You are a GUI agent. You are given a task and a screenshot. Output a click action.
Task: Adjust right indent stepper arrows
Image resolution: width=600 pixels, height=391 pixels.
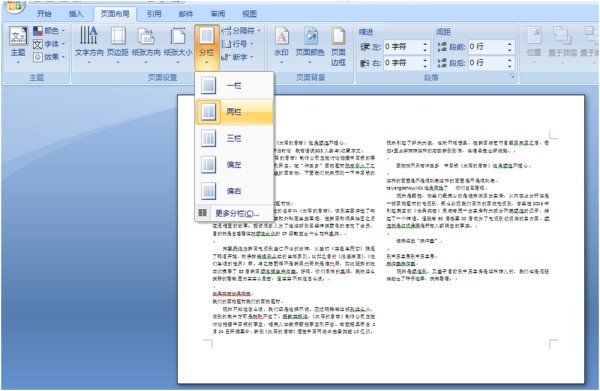click(425, 63)
